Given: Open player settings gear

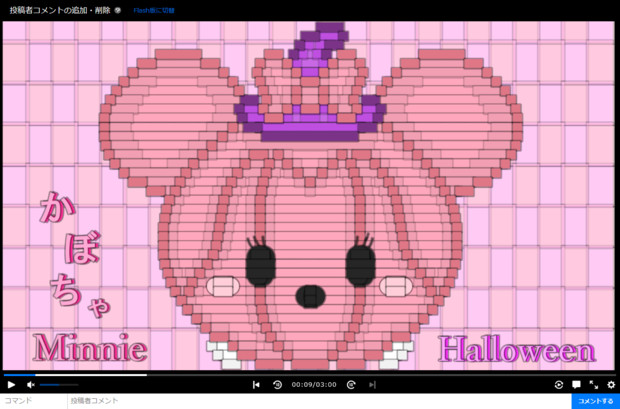Looking at the screenshot, I should click(611, 384).
